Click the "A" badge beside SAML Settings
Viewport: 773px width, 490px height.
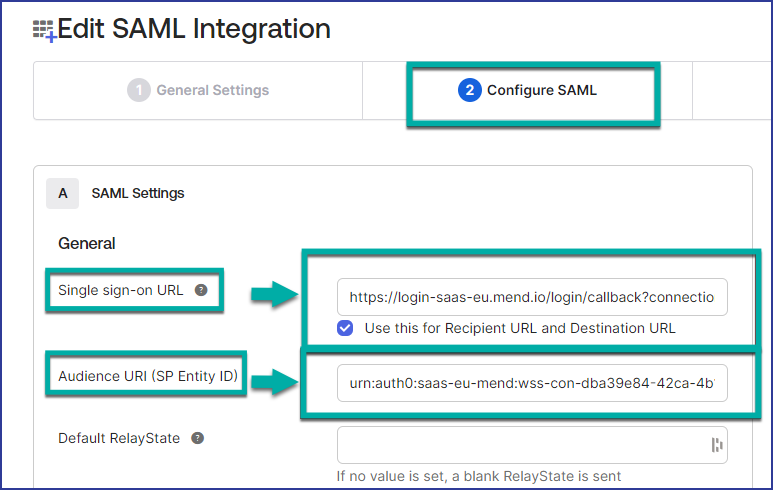coord(63,193)
